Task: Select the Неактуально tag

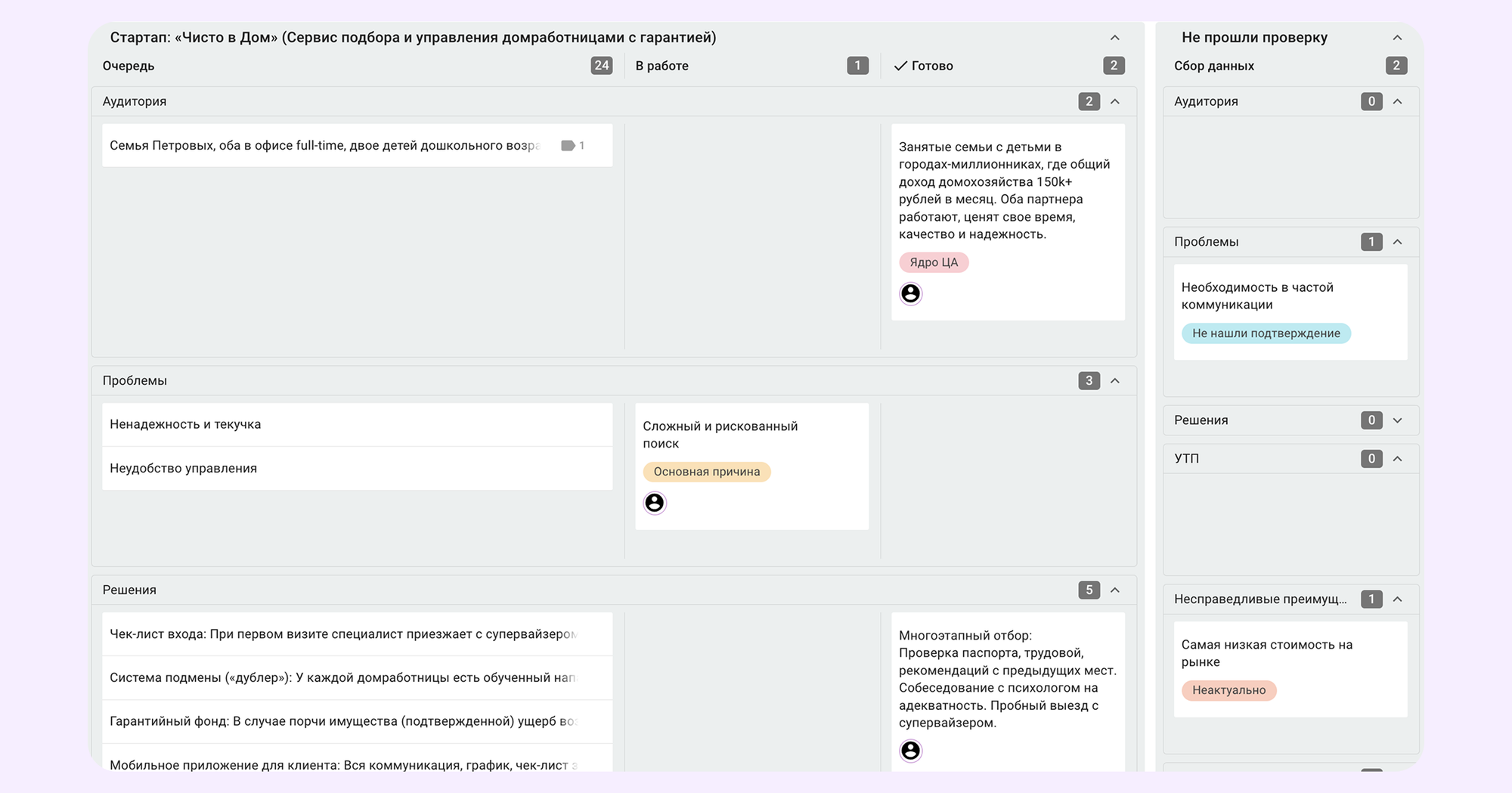Action: (x=1228, y=690)
